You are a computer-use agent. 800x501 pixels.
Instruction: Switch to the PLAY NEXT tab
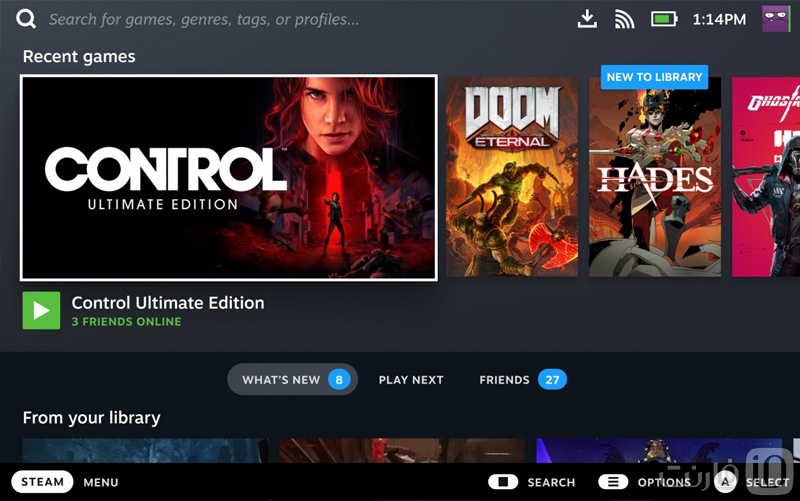tap(411, 380)
